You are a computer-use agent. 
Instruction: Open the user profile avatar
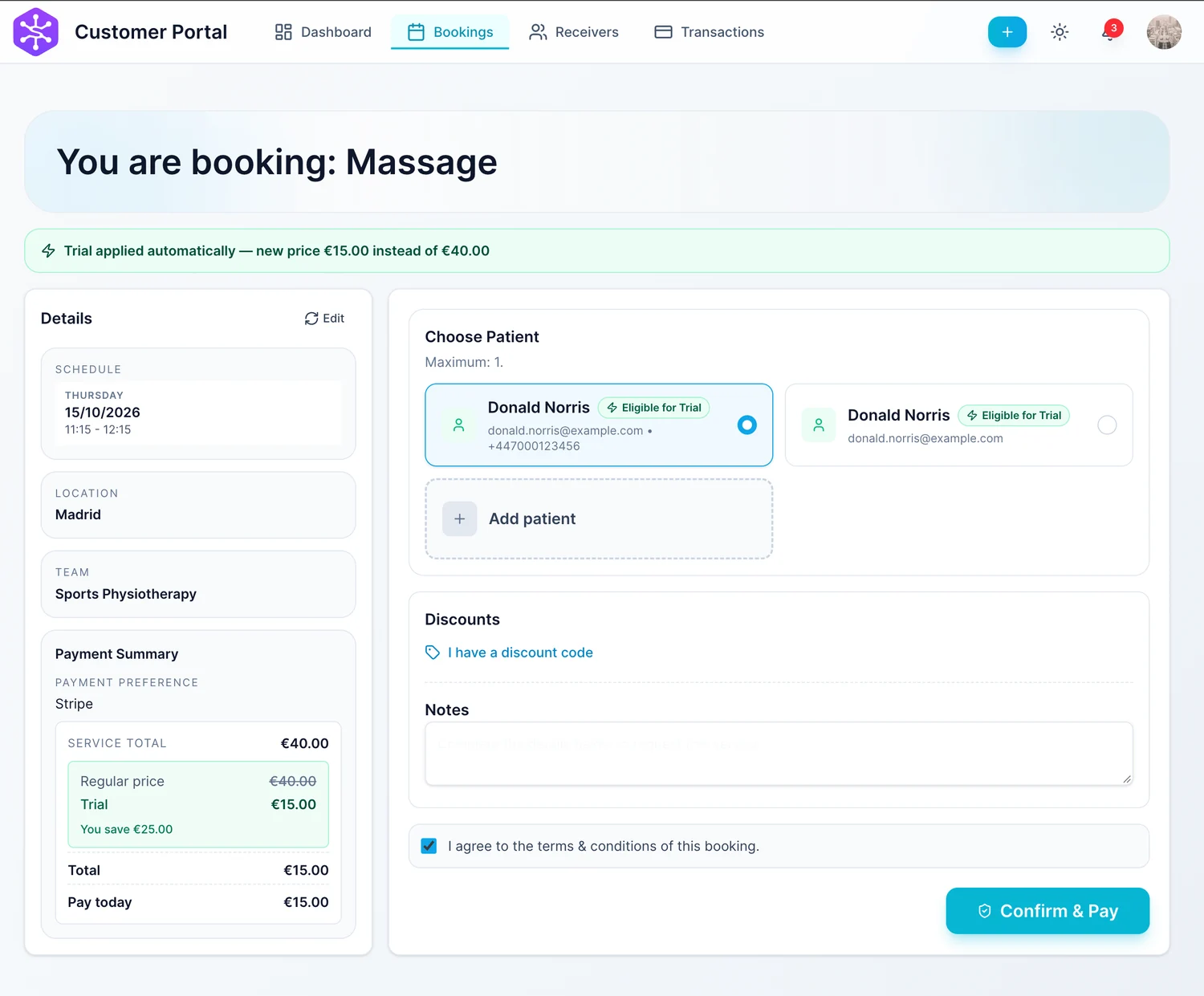pyautogui.click(x=1164, y=32)
